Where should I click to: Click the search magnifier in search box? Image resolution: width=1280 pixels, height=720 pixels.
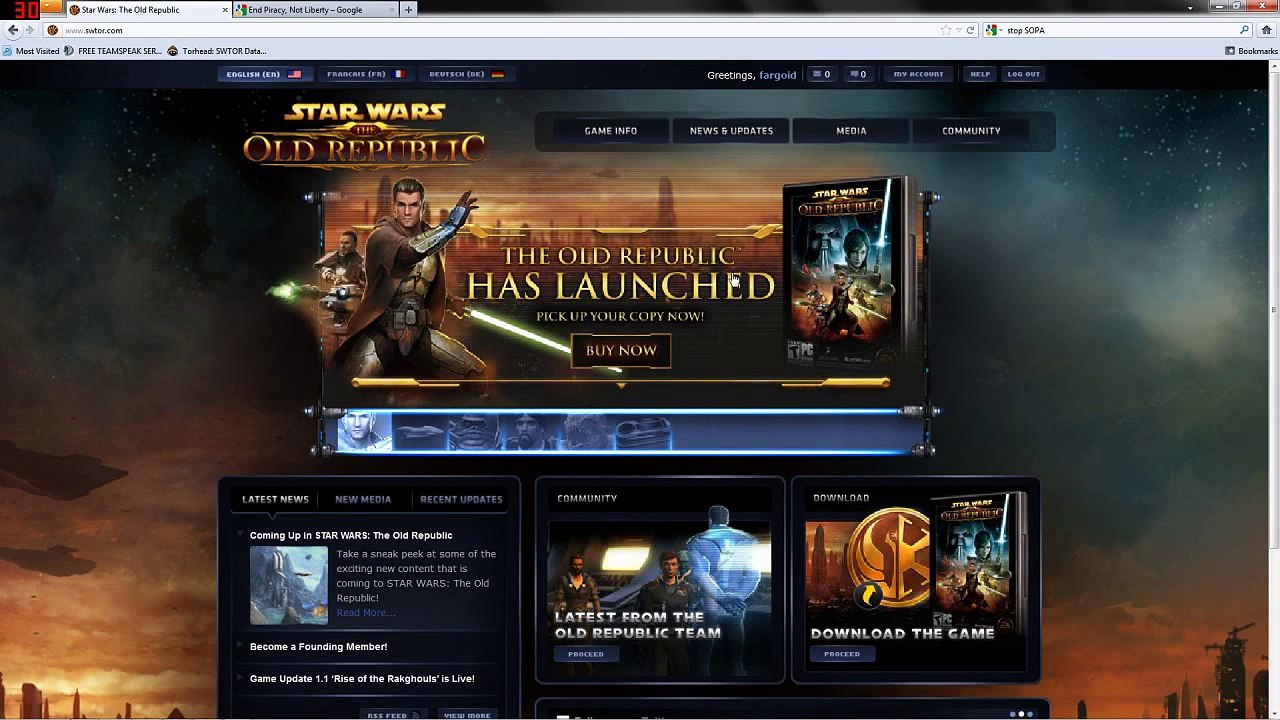click(x=1244, y=30)
